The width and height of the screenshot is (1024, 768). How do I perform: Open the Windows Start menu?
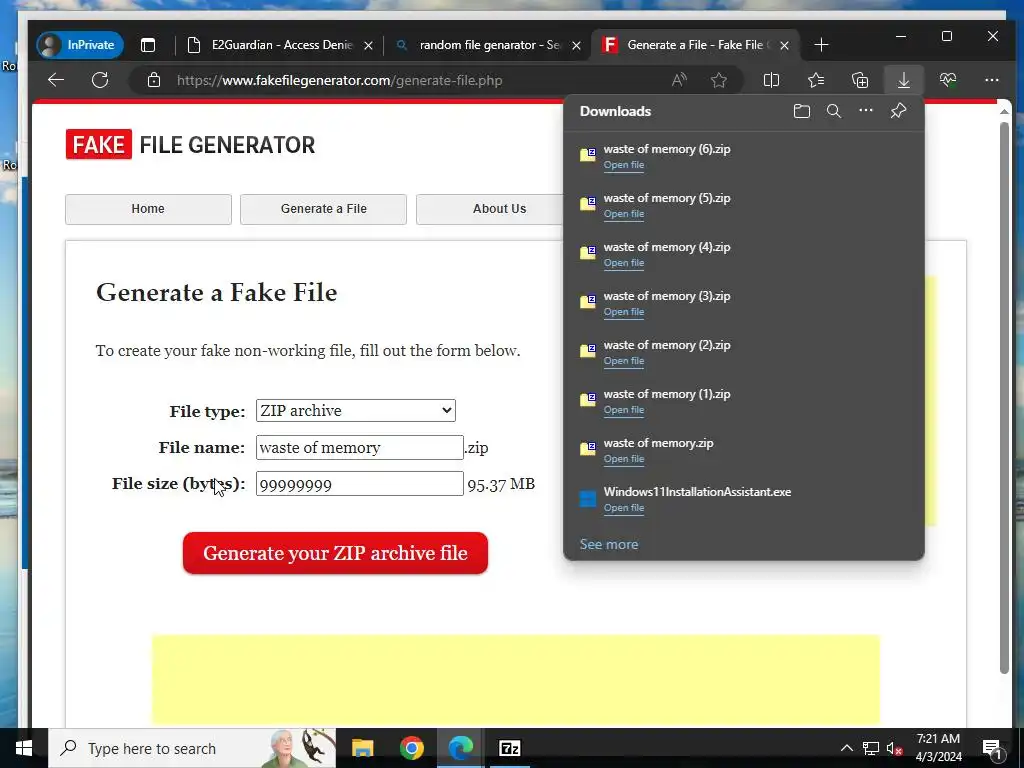(x=24, y=748)
